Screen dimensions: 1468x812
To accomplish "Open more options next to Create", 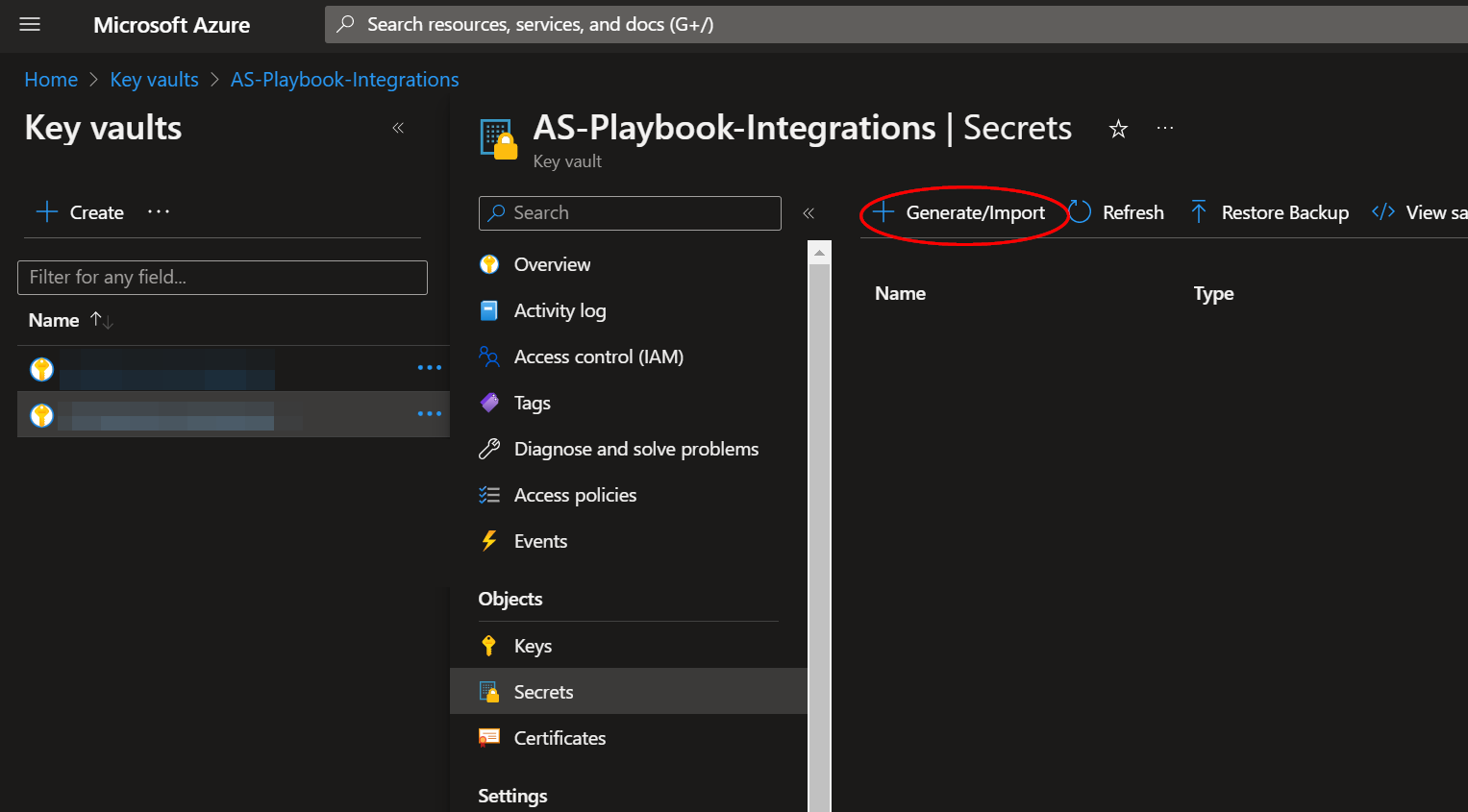I will pyautogui.click(x=159, y=211).
